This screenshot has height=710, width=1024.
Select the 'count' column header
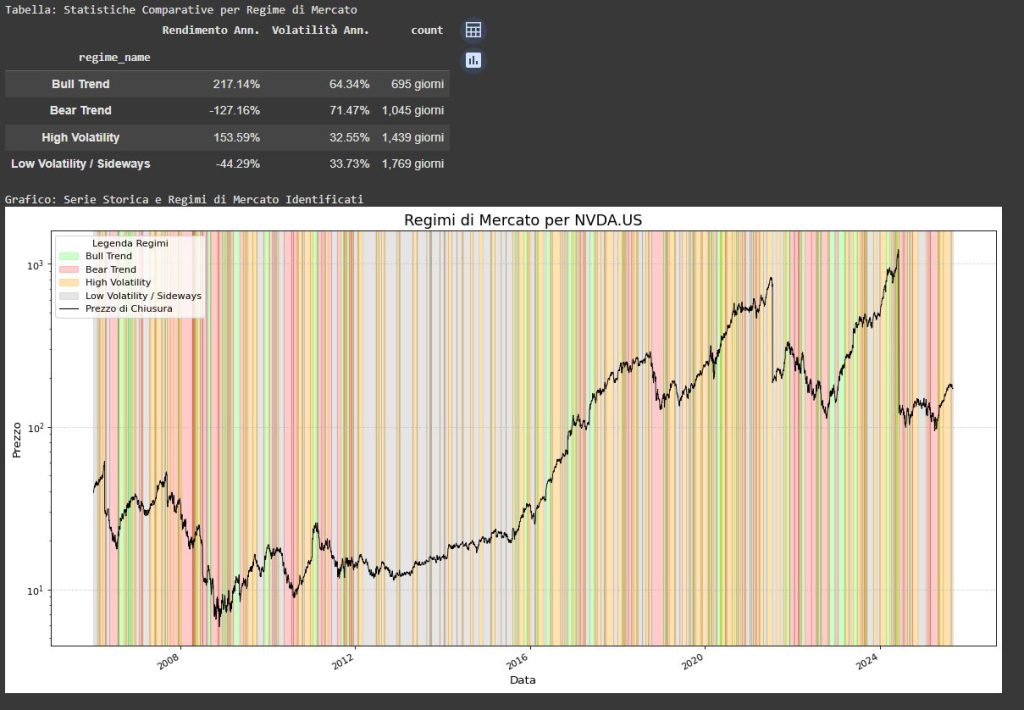click(427, 30)
